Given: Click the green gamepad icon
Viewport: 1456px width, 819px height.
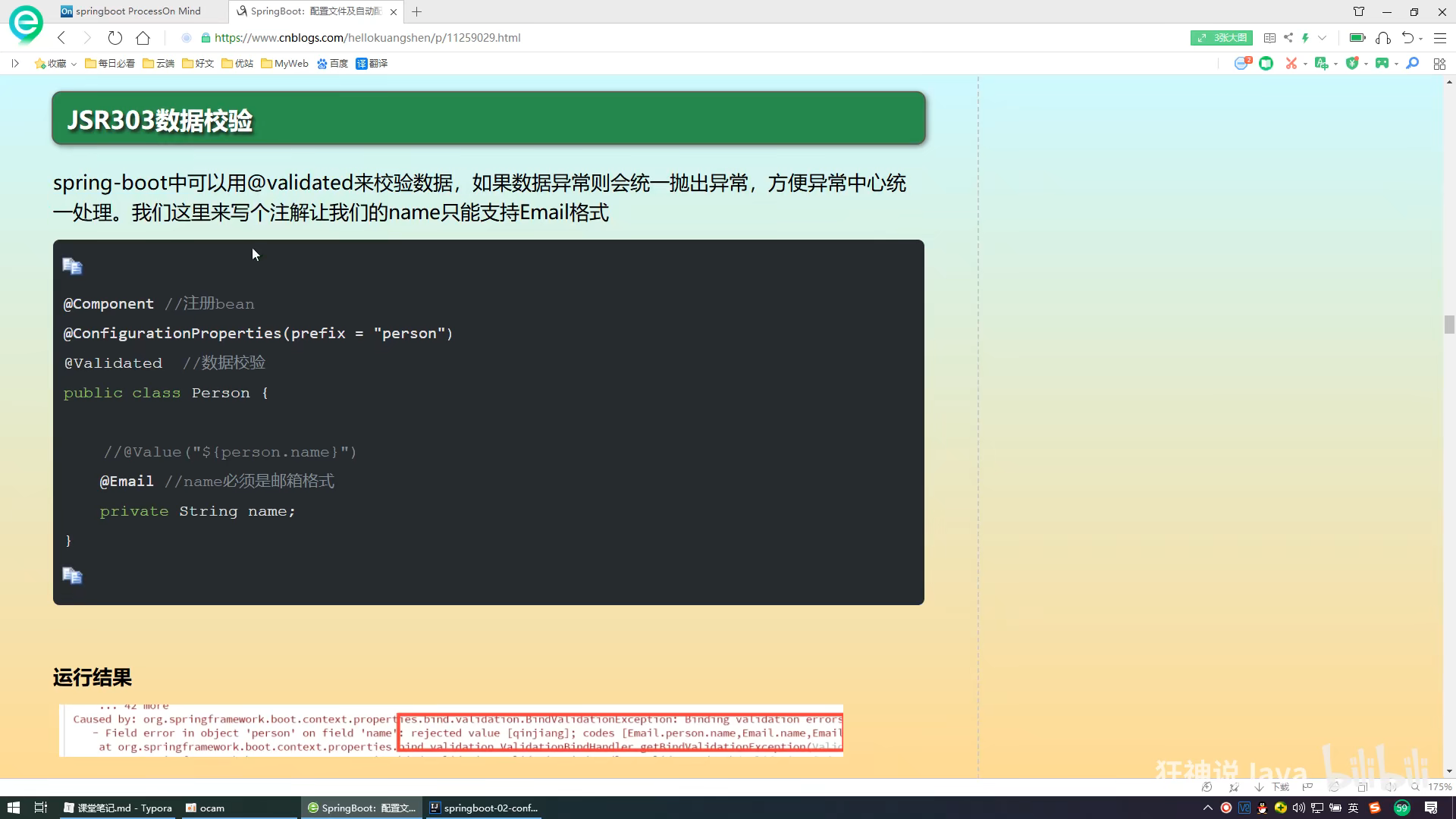Looking at the screenshot, I should [x=1382, y=64].
